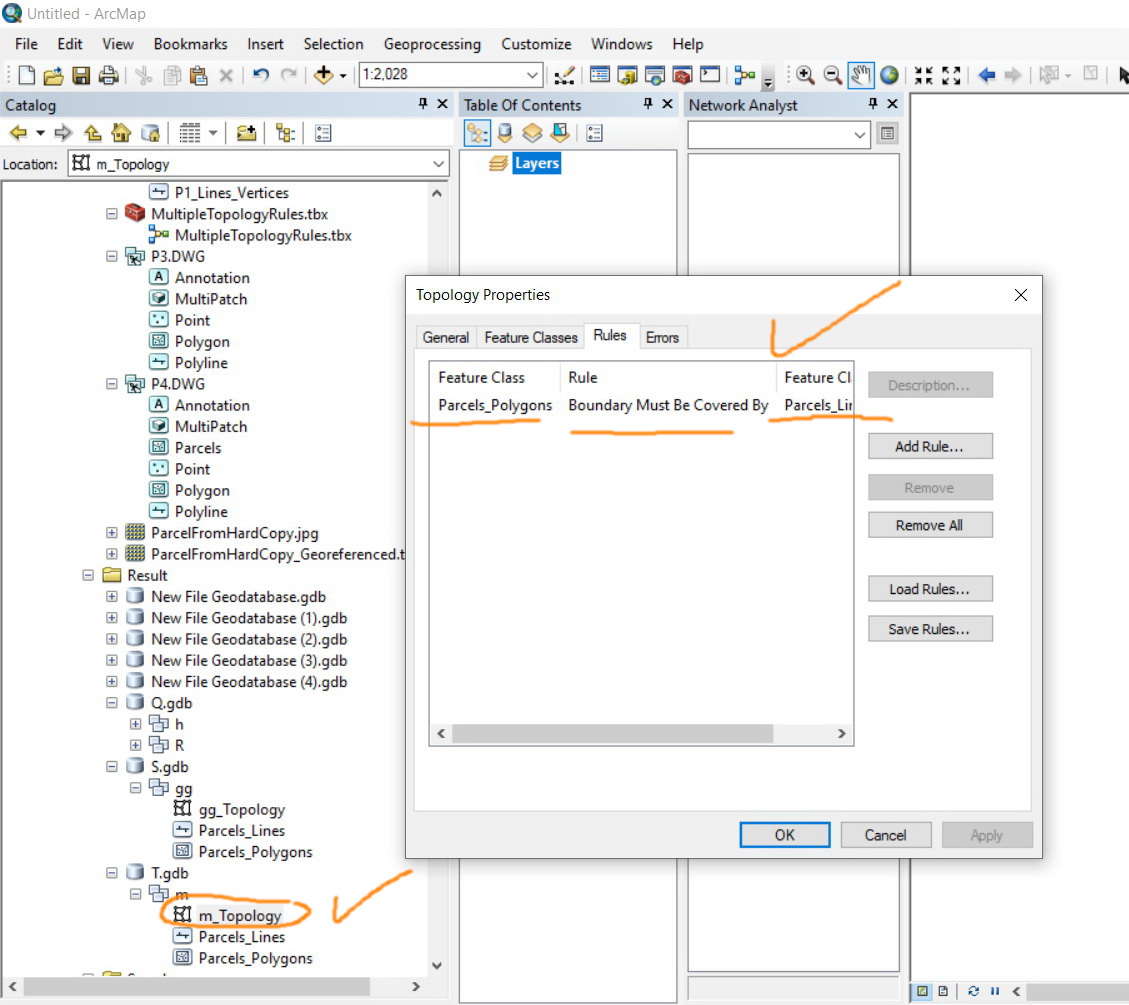
Task: Click Fixed Zoom Out icon
Action: tap(951, 75)
